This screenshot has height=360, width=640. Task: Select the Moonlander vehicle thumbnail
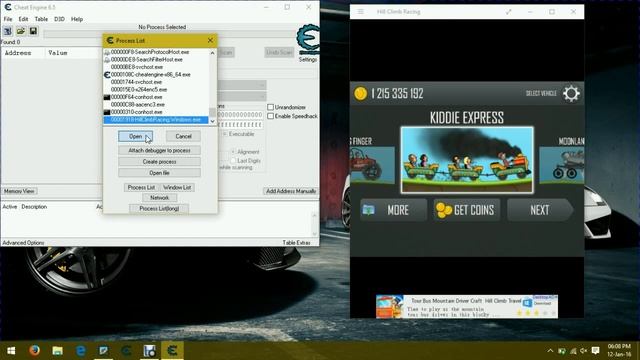tap(562, 165)
